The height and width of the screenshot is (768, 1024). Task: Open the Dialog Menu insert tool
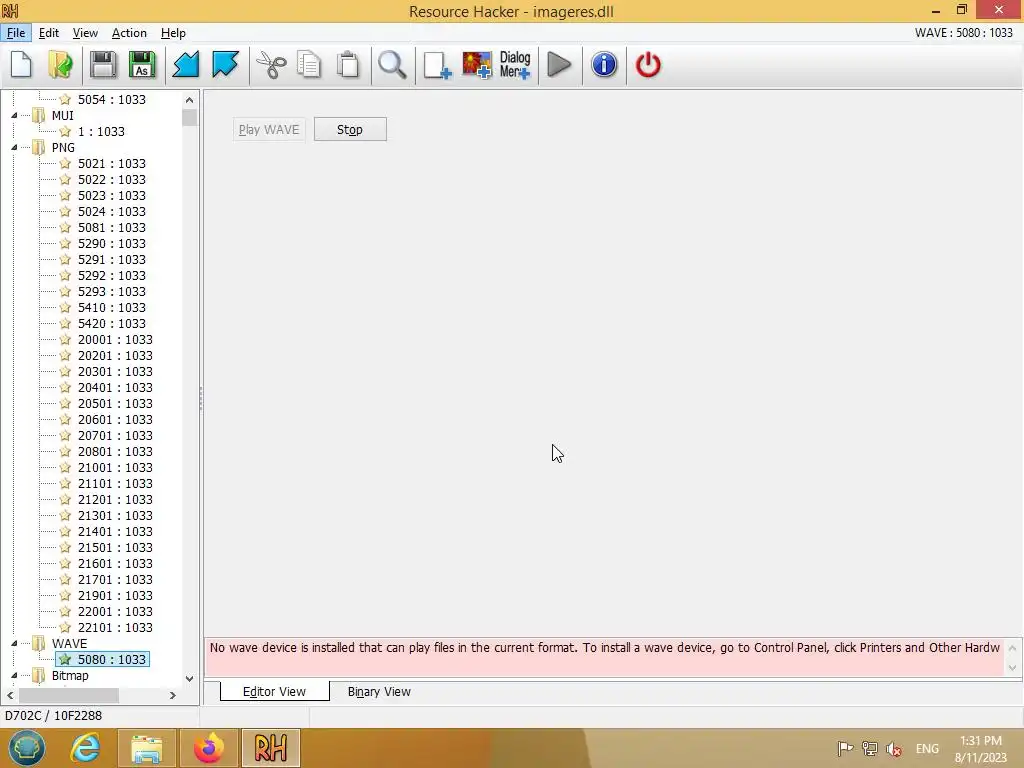click(515, 65)
